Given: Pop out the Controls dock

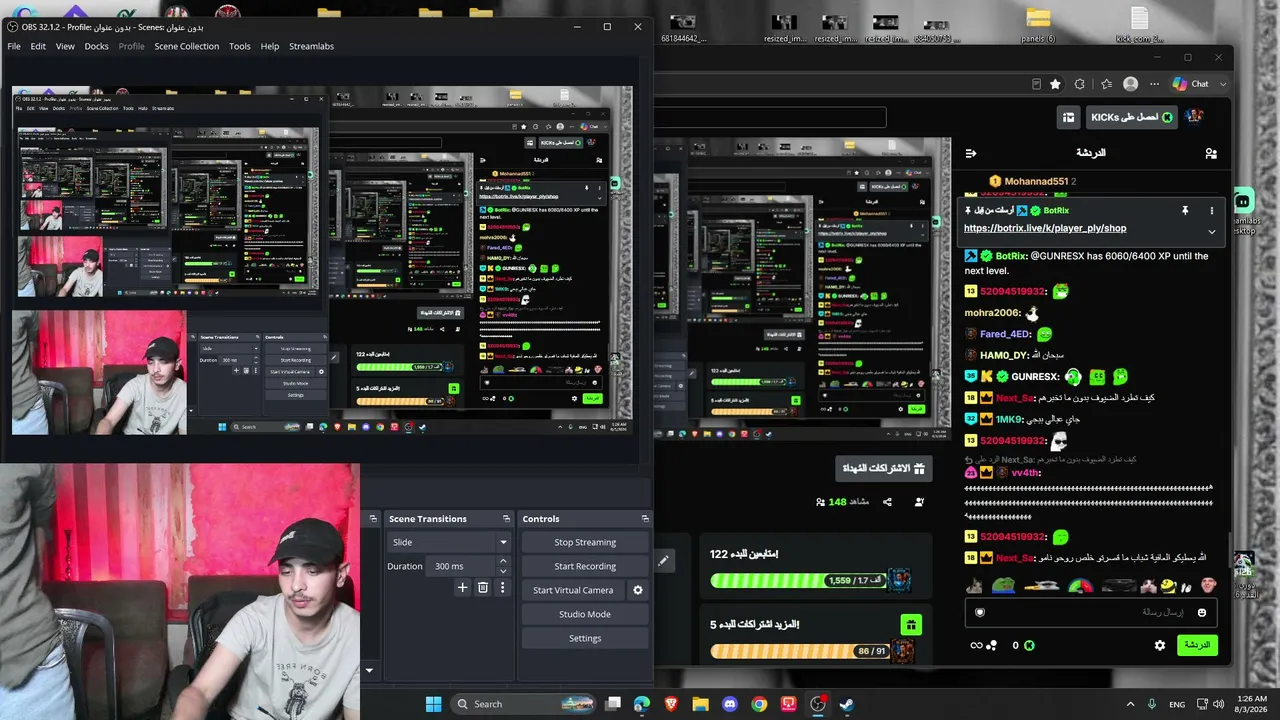Looking at the screenshot, I should pyautogui.click(x=645, y=519).
